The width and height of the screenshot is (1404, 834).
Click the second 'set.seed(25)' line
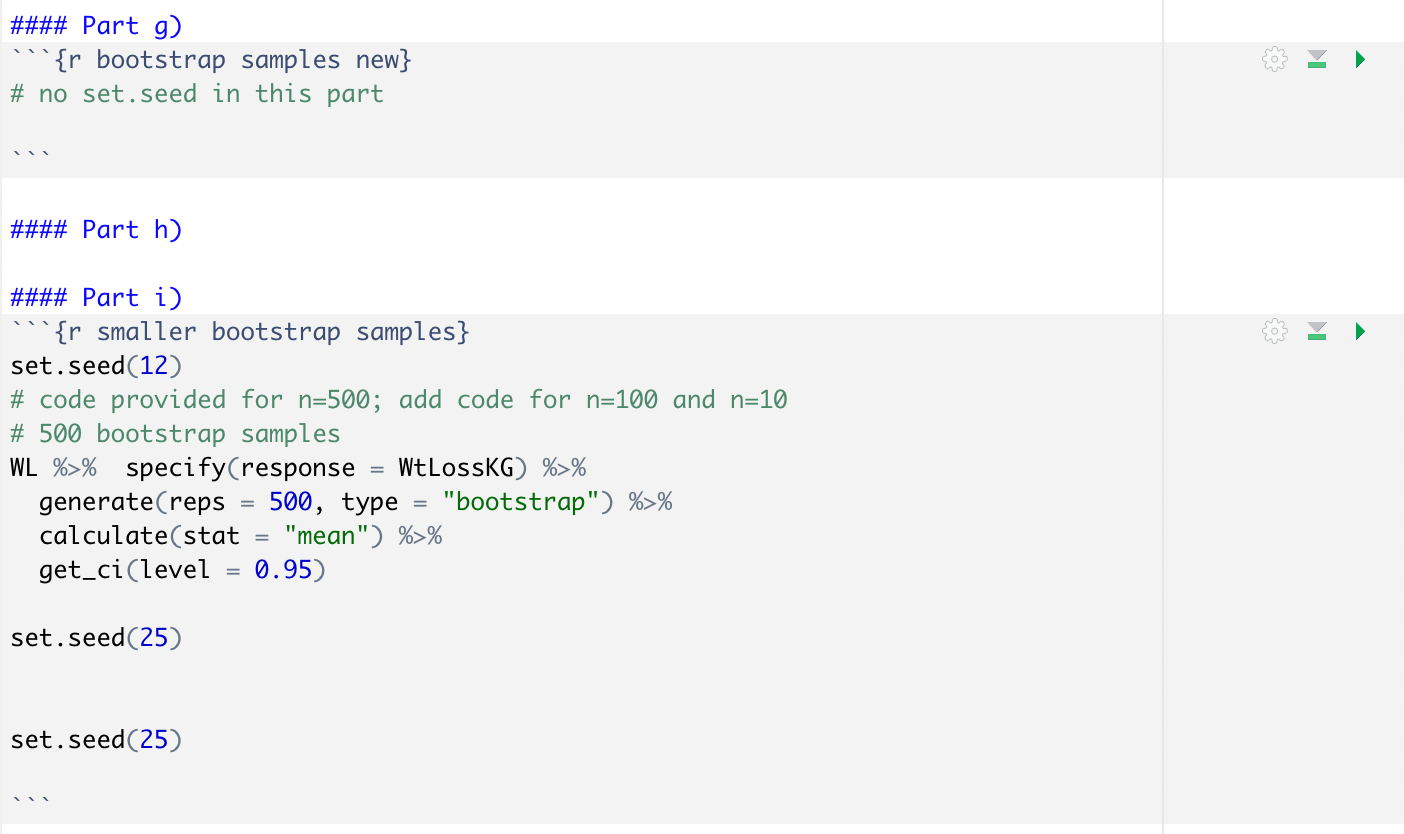(96, 740)
